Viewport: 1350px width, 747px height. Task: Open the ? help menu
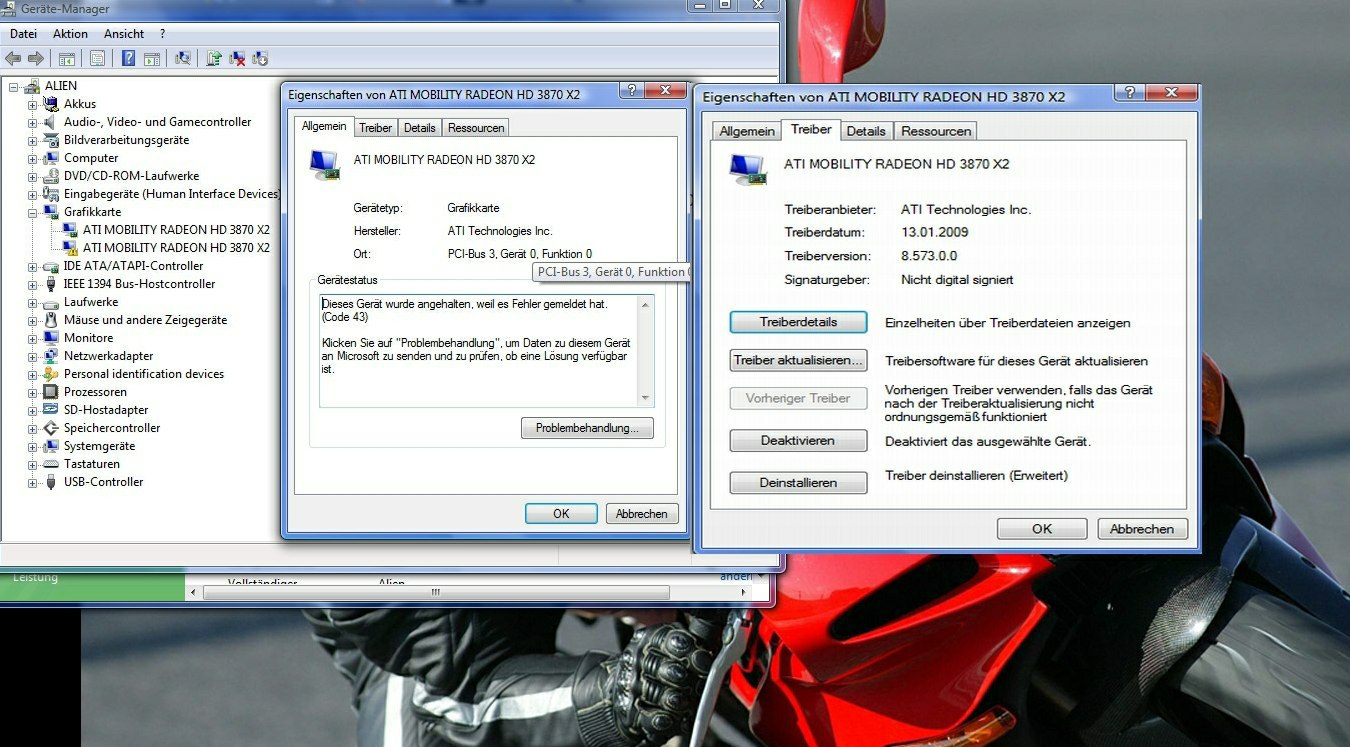[x=162, y=34]
